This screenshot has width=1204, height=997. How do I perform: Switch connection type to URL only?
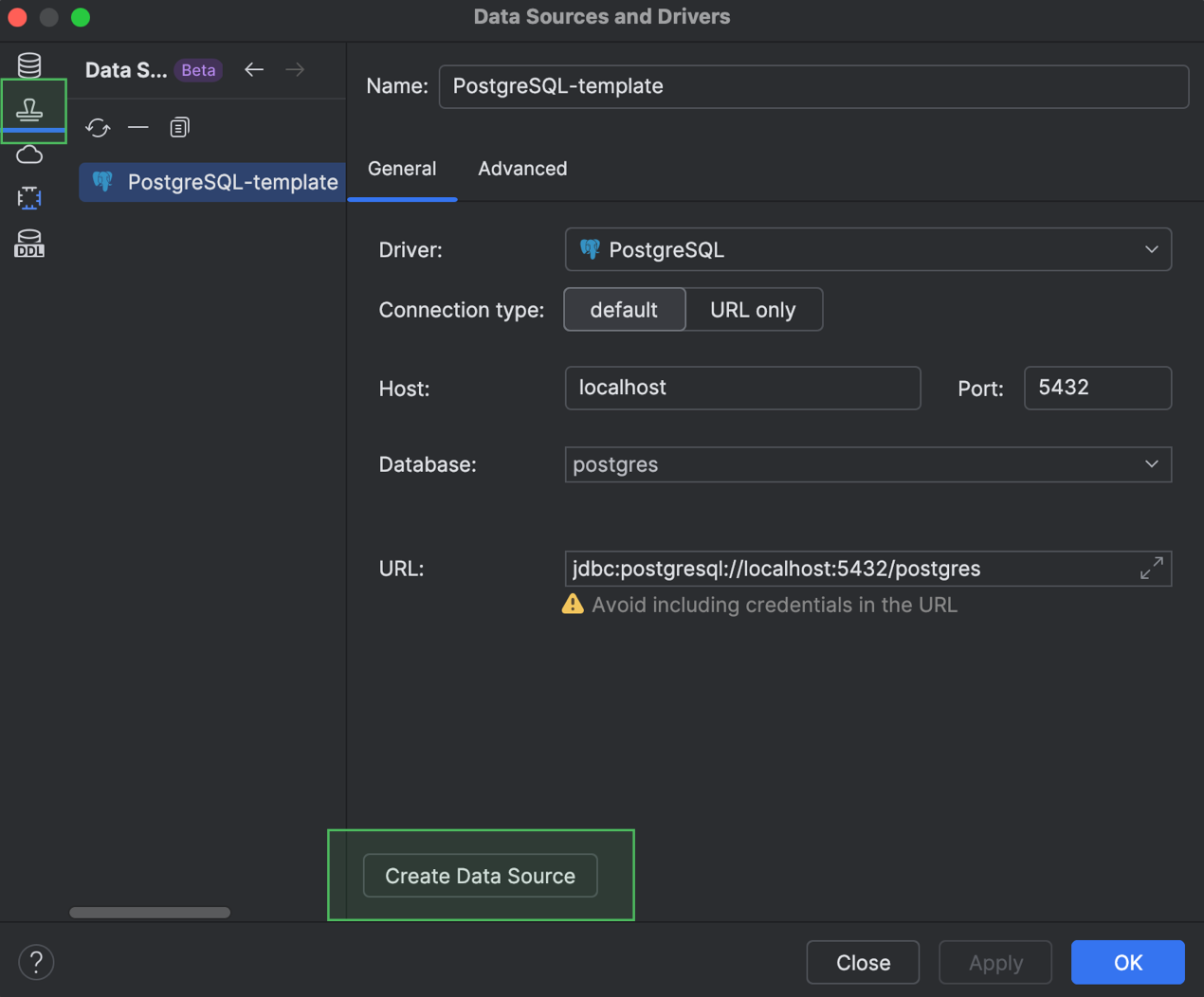[x=753, y=310]
